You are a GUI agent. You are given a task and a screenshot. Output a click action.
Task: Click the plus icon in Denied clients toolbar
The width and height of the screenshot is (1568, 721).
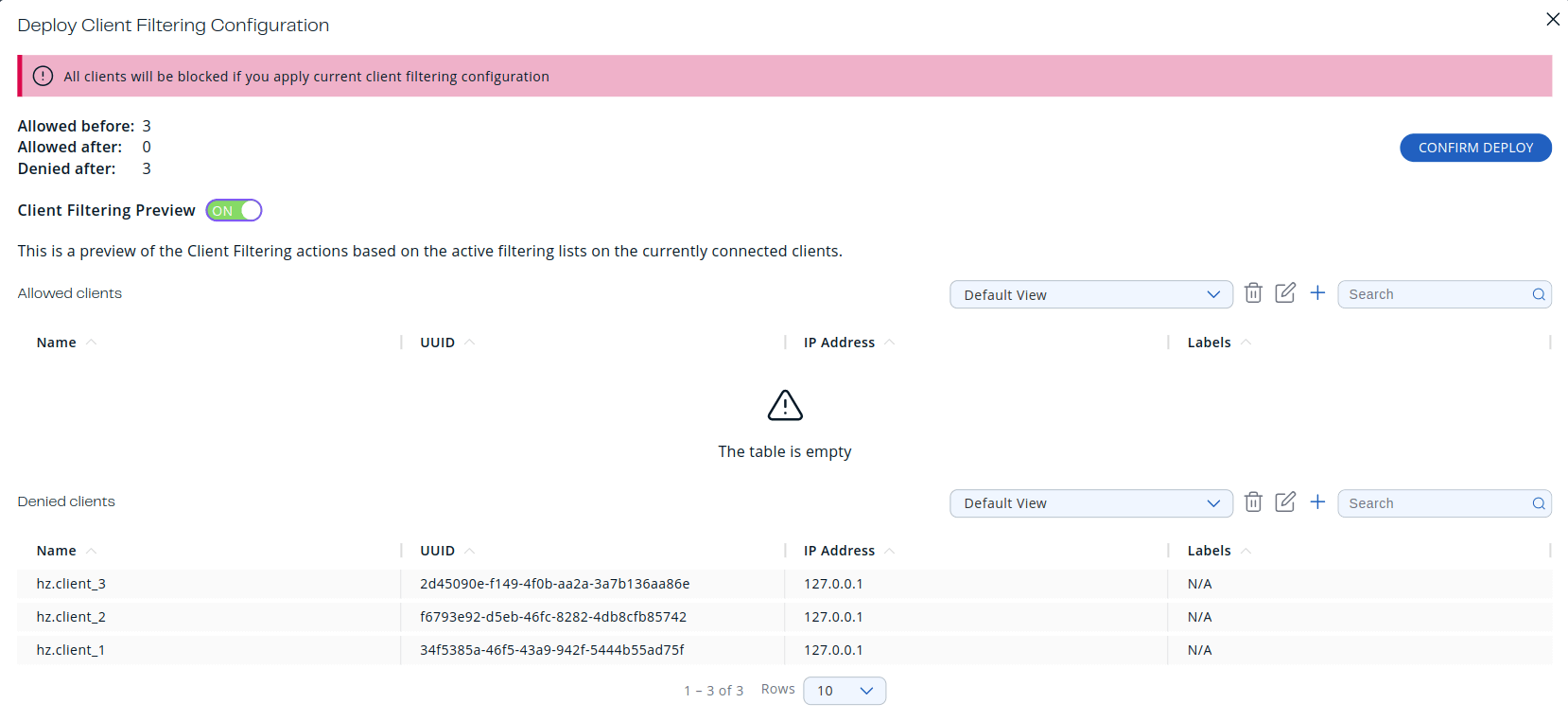tap(1317, 502)
